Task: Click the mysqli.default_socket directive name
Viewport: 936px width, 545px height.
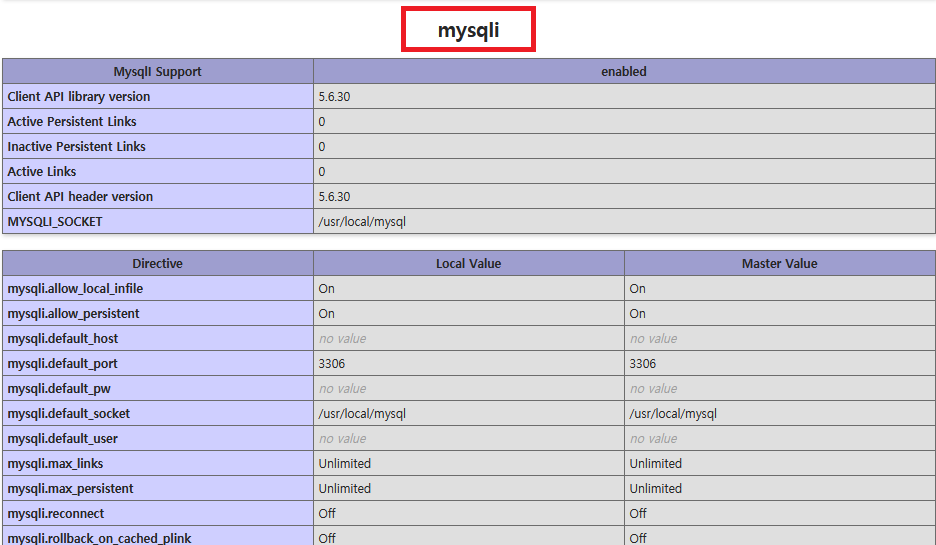Action: [x=69, y=414]
